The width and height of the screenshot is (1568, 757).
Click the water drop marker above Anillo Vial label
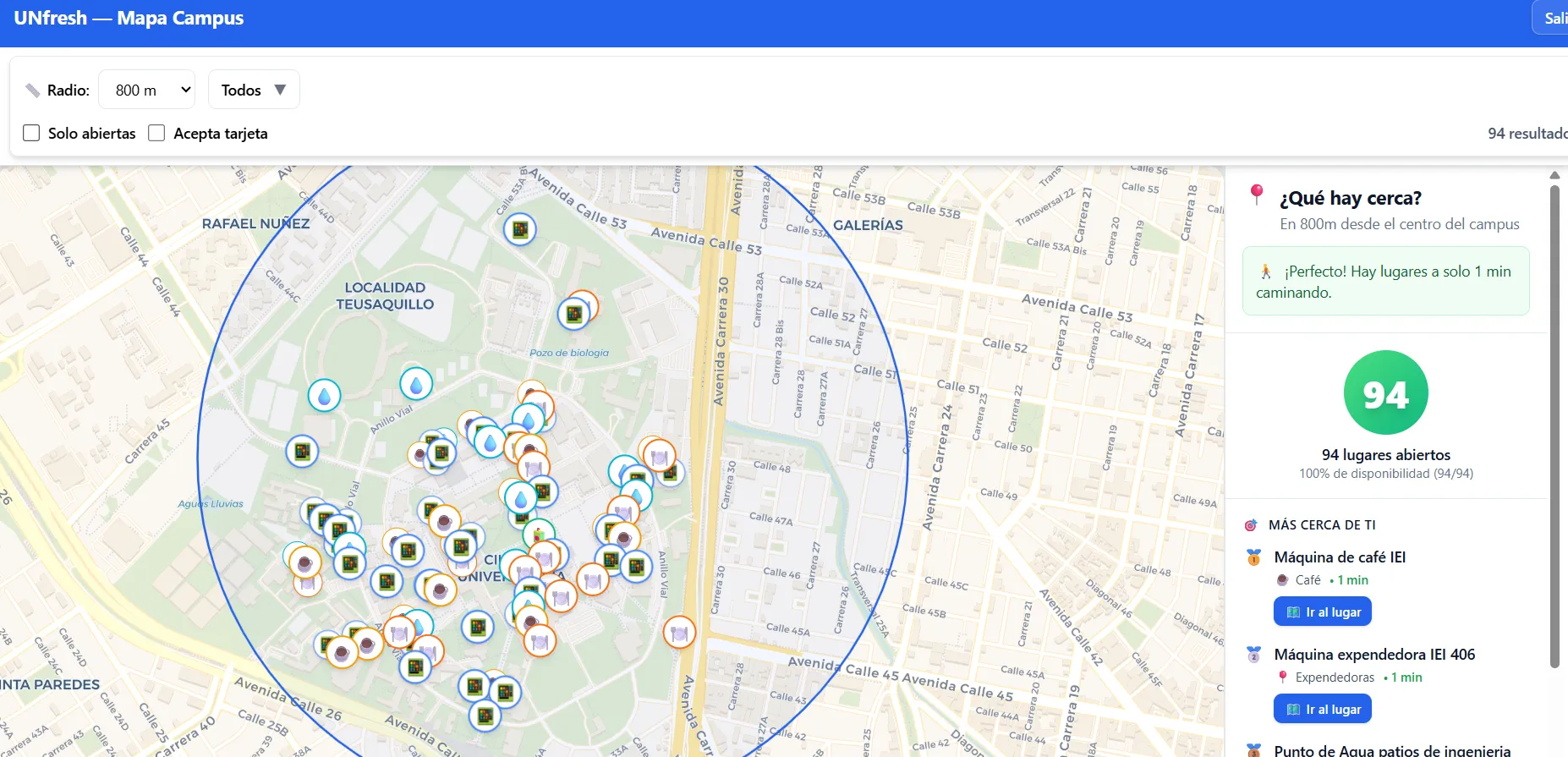point(415,384)
